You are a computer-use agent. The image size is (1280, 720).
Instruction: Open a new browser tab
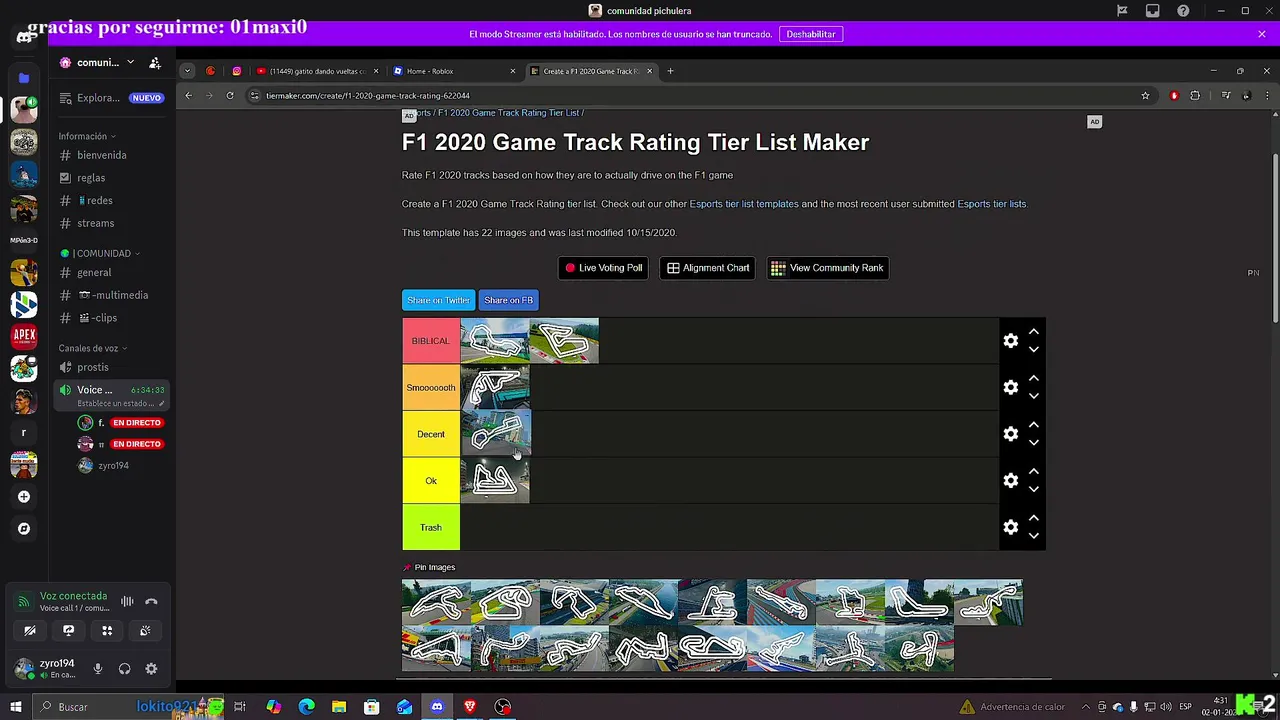tap(670, 71)
